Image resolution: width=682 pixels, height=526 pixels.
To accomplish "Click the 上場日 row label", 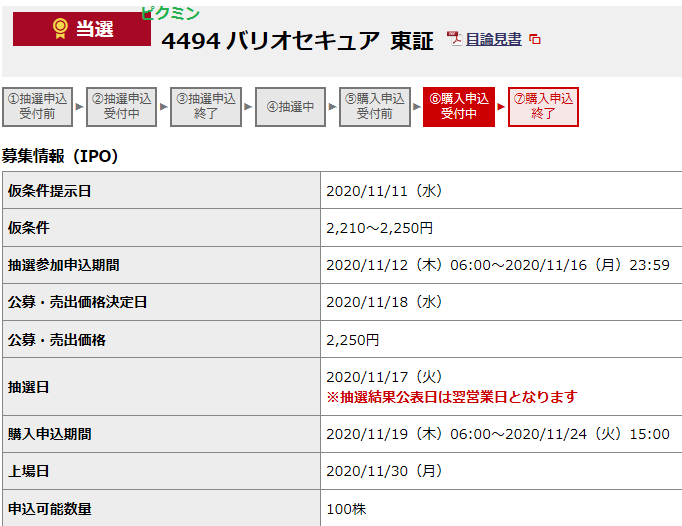I will click(x=29, y=471).
